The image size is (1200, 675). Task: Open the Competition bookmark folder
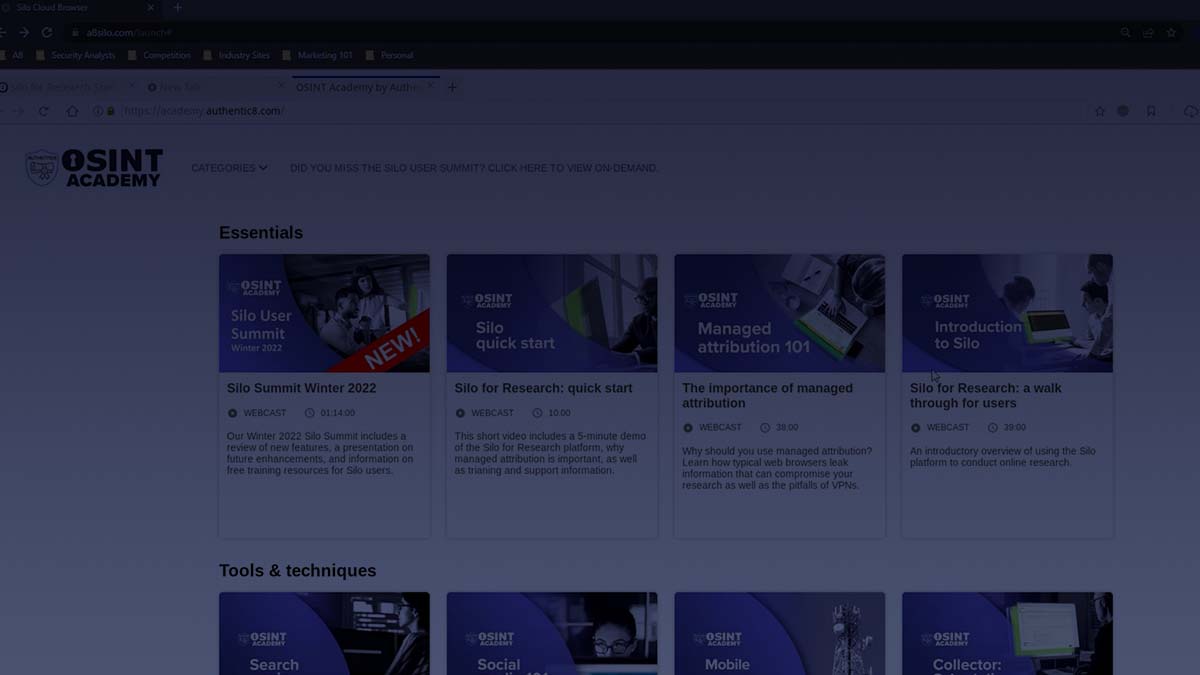tap(159, 55)
